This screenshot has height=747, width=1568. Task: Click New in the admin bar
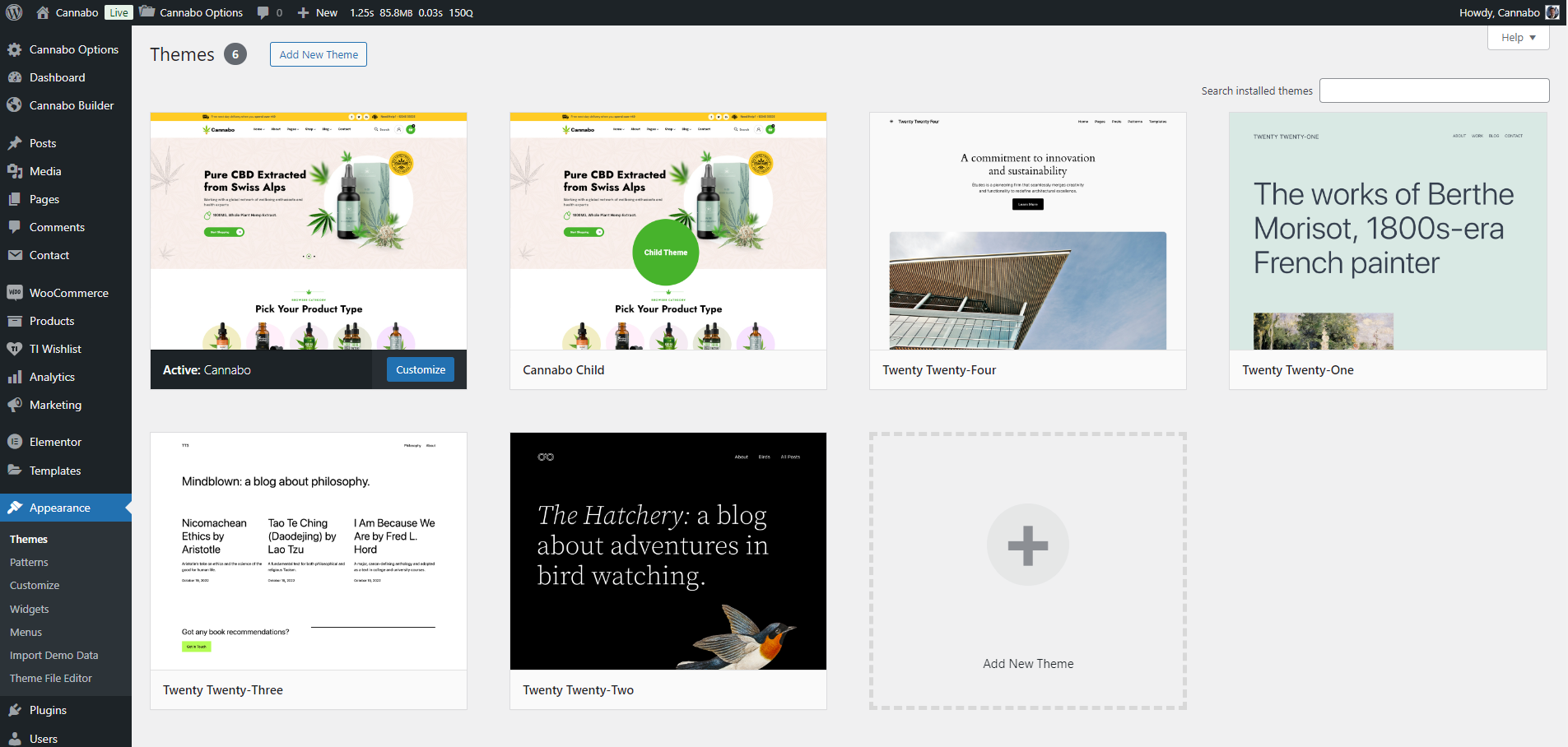pyautogui.click(x=327, y=12)
